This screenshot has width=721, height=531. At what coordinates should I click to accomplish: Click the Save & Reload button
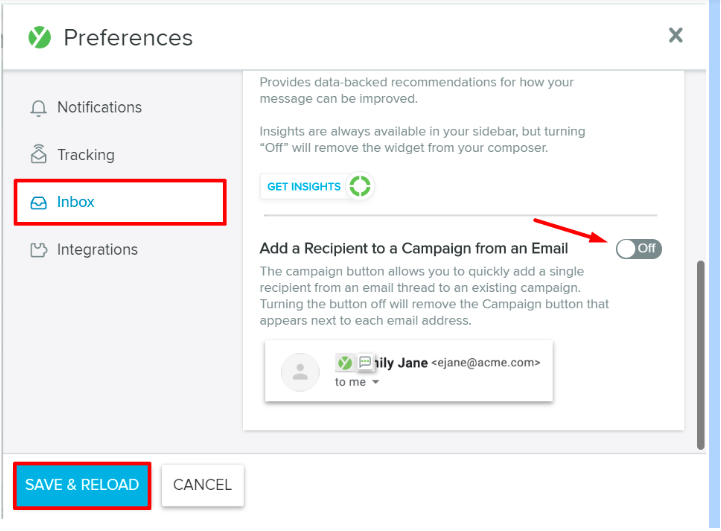82,485
